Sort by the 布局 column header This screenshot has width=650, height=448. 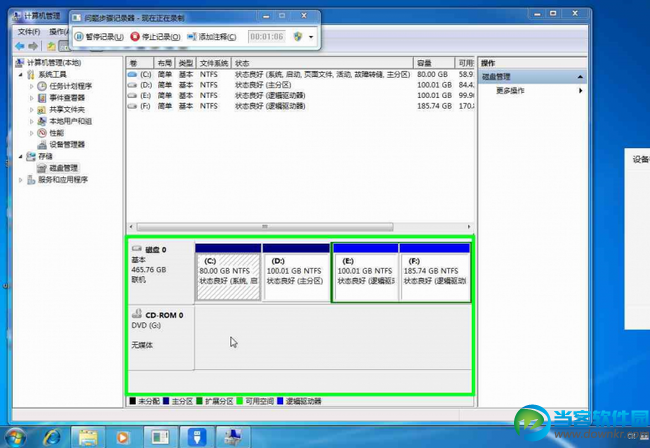pyautogui.click(x=165, y=63)
